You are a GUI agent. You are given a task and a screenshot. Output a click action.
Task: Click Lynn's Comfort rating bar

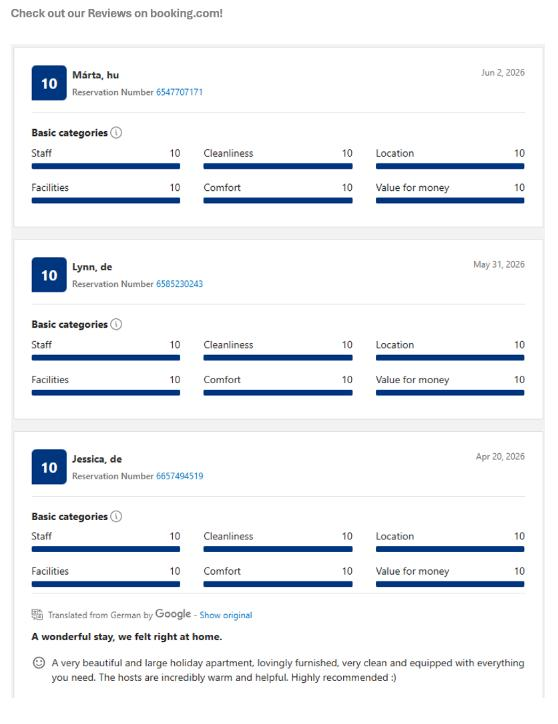click(278, 393)
